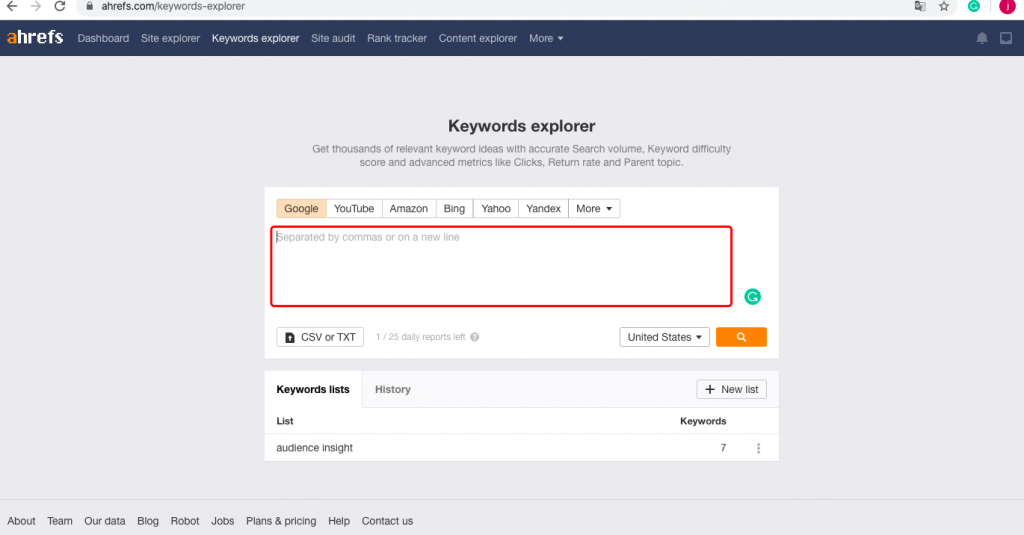Run keyword search with orange magnifier button
The width and height of the screenshot is (1024, 535).
click(741, 337)
